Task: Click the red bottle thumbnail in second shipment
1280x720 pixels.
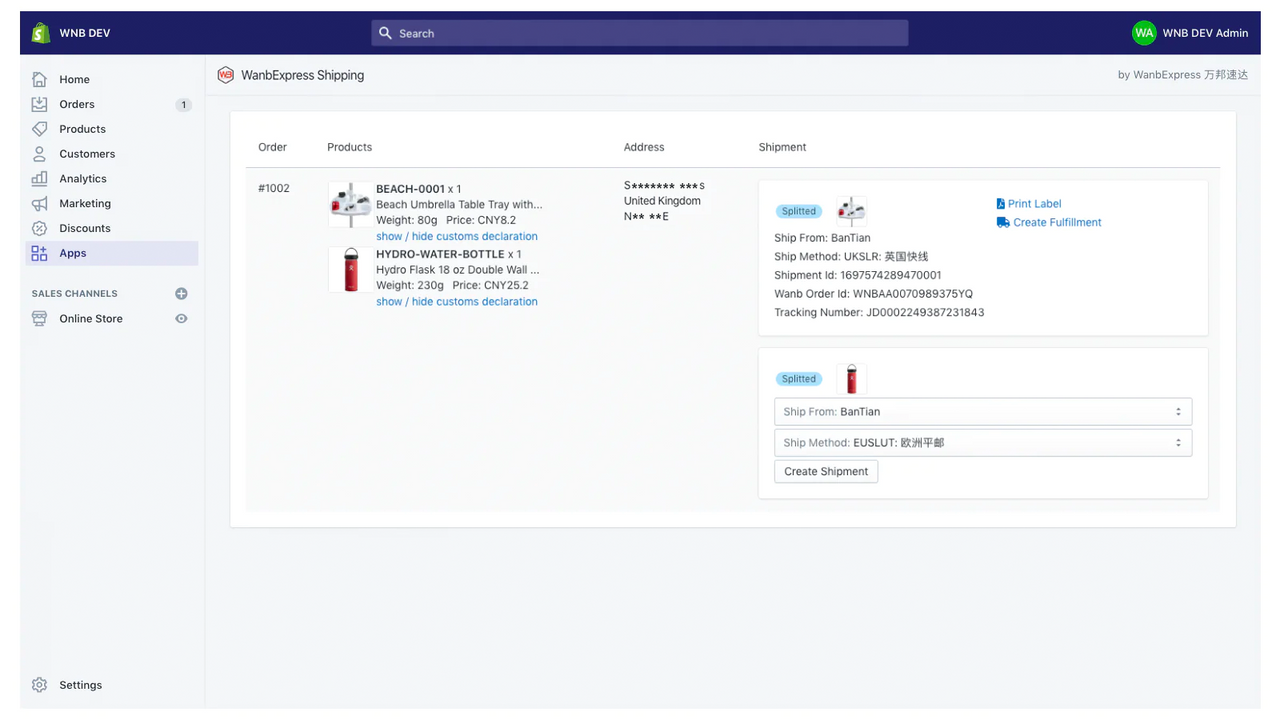Action: (851, 378)
